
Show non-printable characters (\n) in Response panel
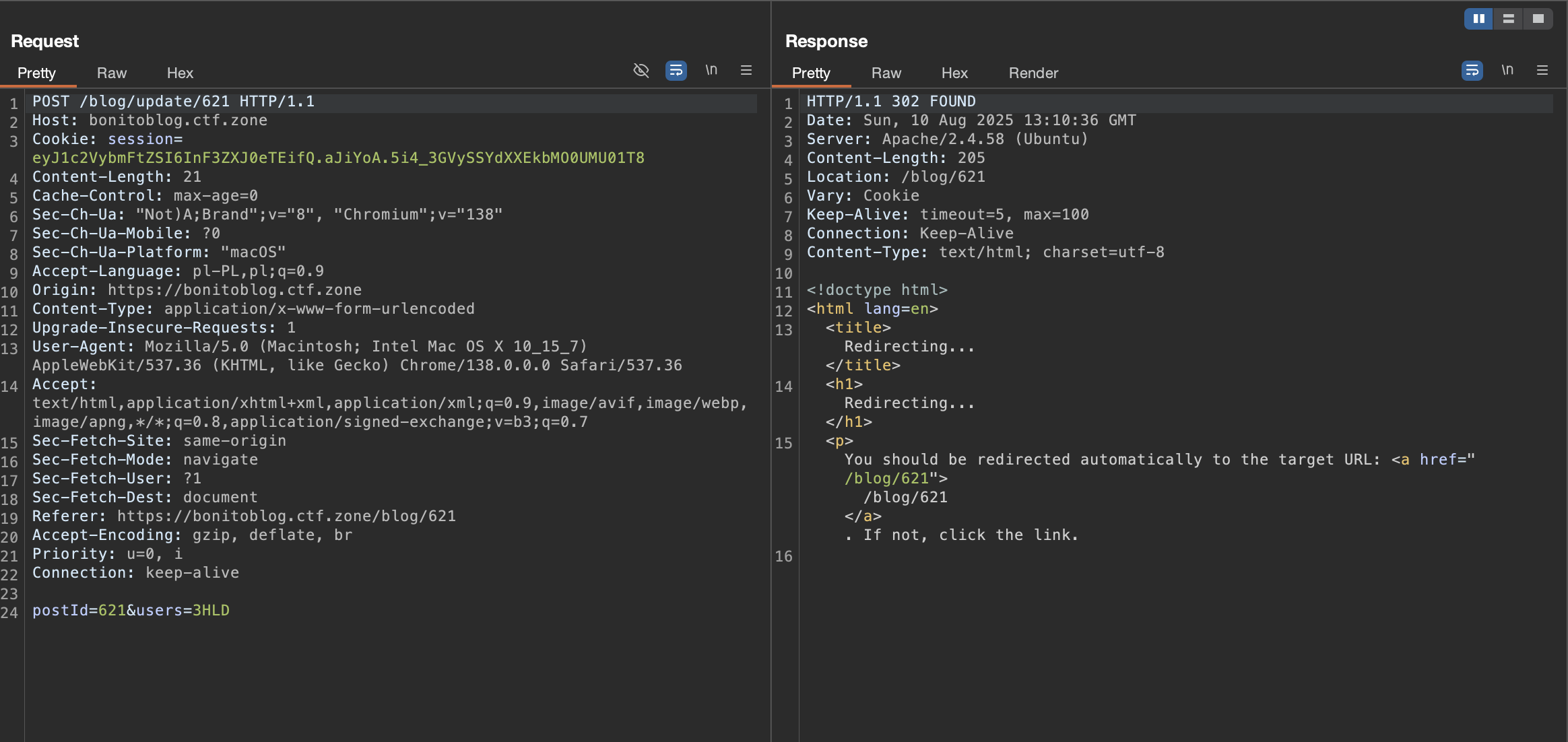coord(1507,70)
